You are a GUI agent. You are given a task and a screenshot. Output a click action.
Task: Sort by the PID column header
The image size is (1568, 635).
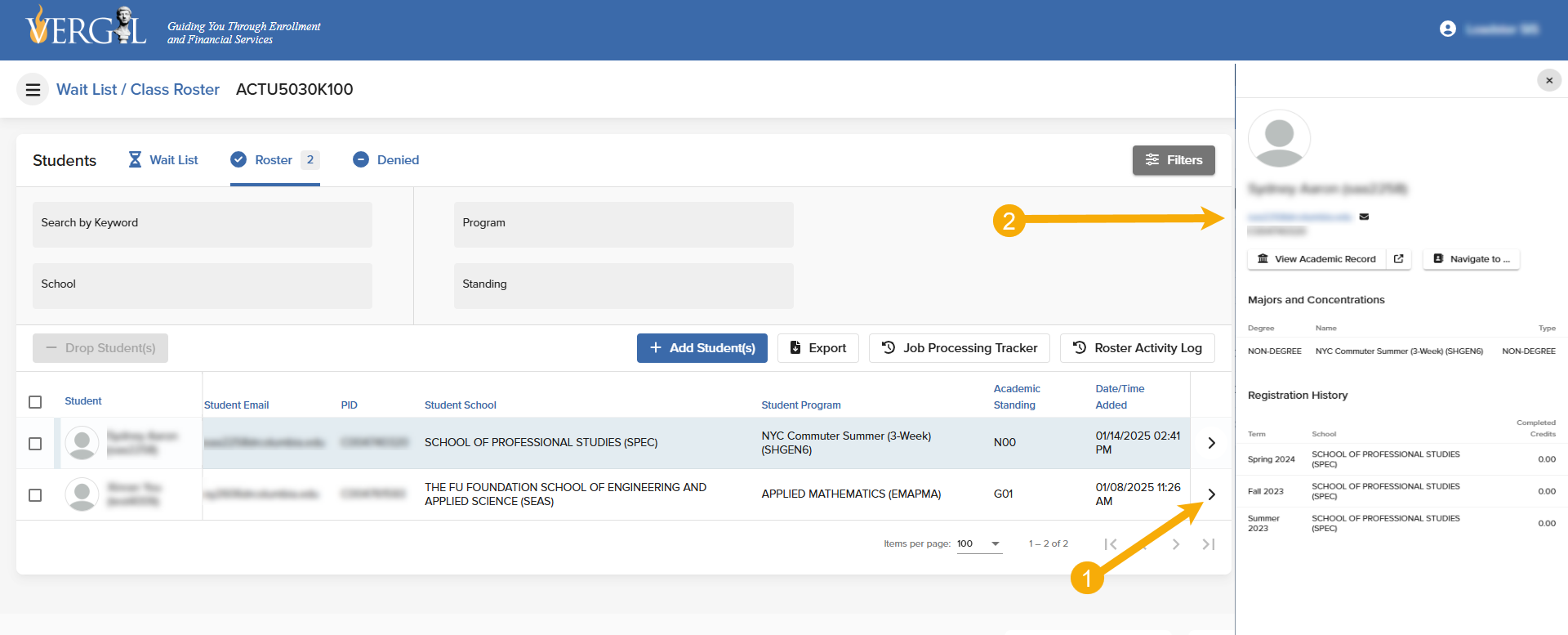(x=349, y=405)
